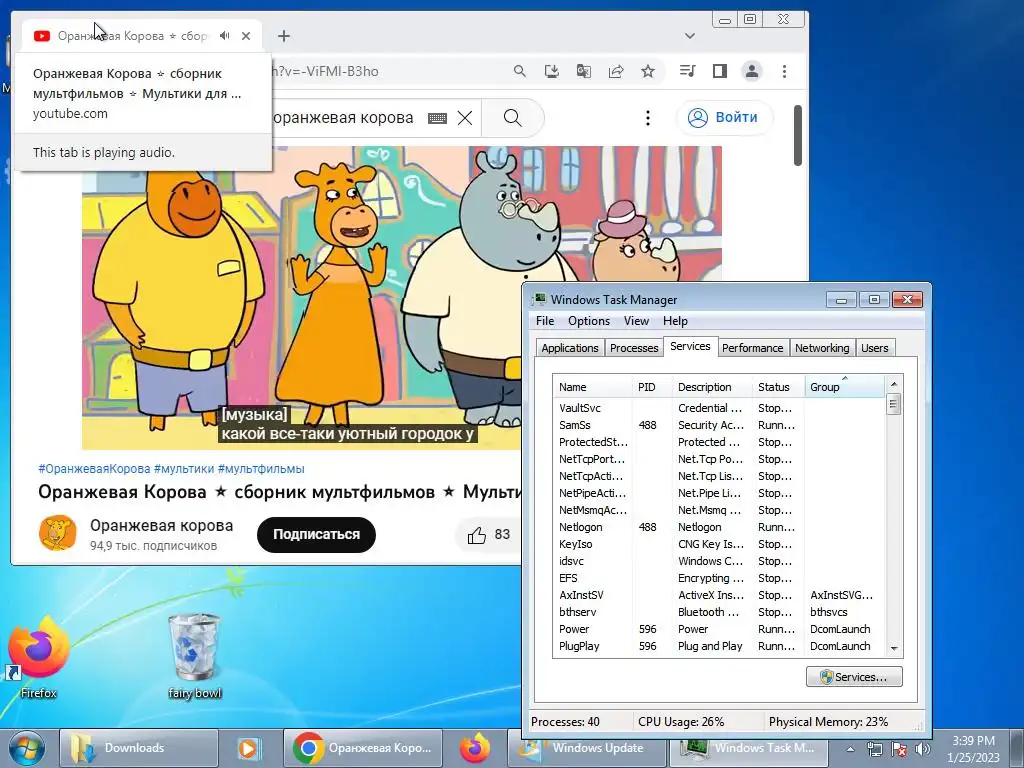Mute the tab using the speaker icon
1024x768 pixels.
point(224,36)
